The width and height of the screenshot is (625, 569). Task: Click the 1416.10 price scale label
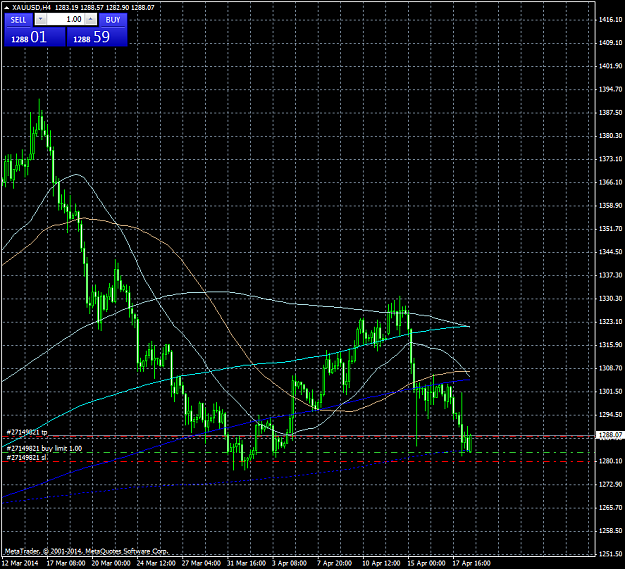(x=610, y=19)
